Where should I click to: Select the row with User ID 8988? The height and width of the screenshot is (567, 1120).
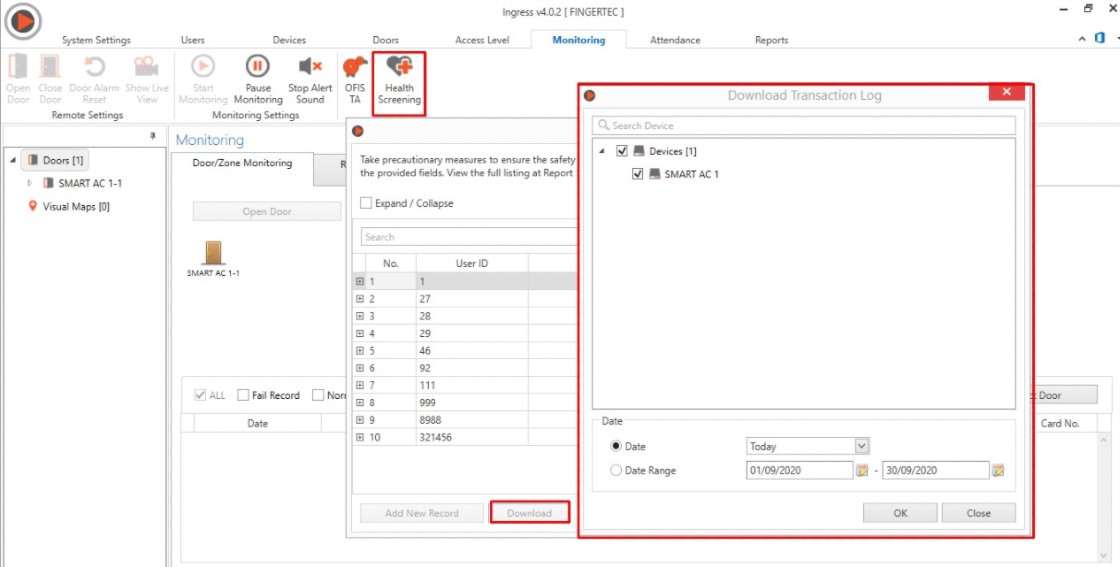[464, 420]
